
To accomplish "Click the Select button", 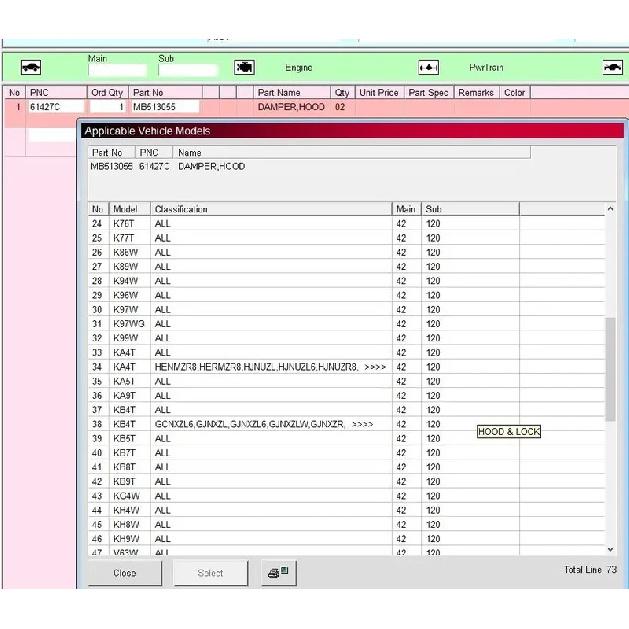I will (211, 573).
